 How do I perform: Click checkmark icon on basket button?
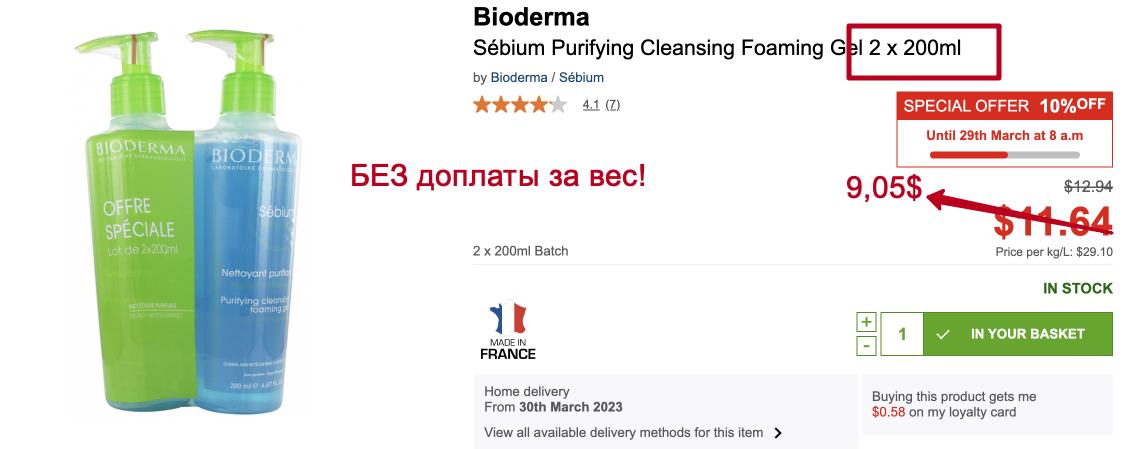(x=942, y=334)
